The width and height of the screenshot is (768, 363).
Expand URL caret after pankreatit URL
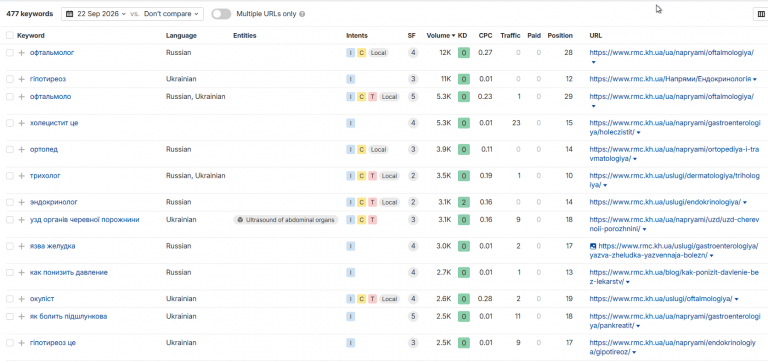click(639, 326)
